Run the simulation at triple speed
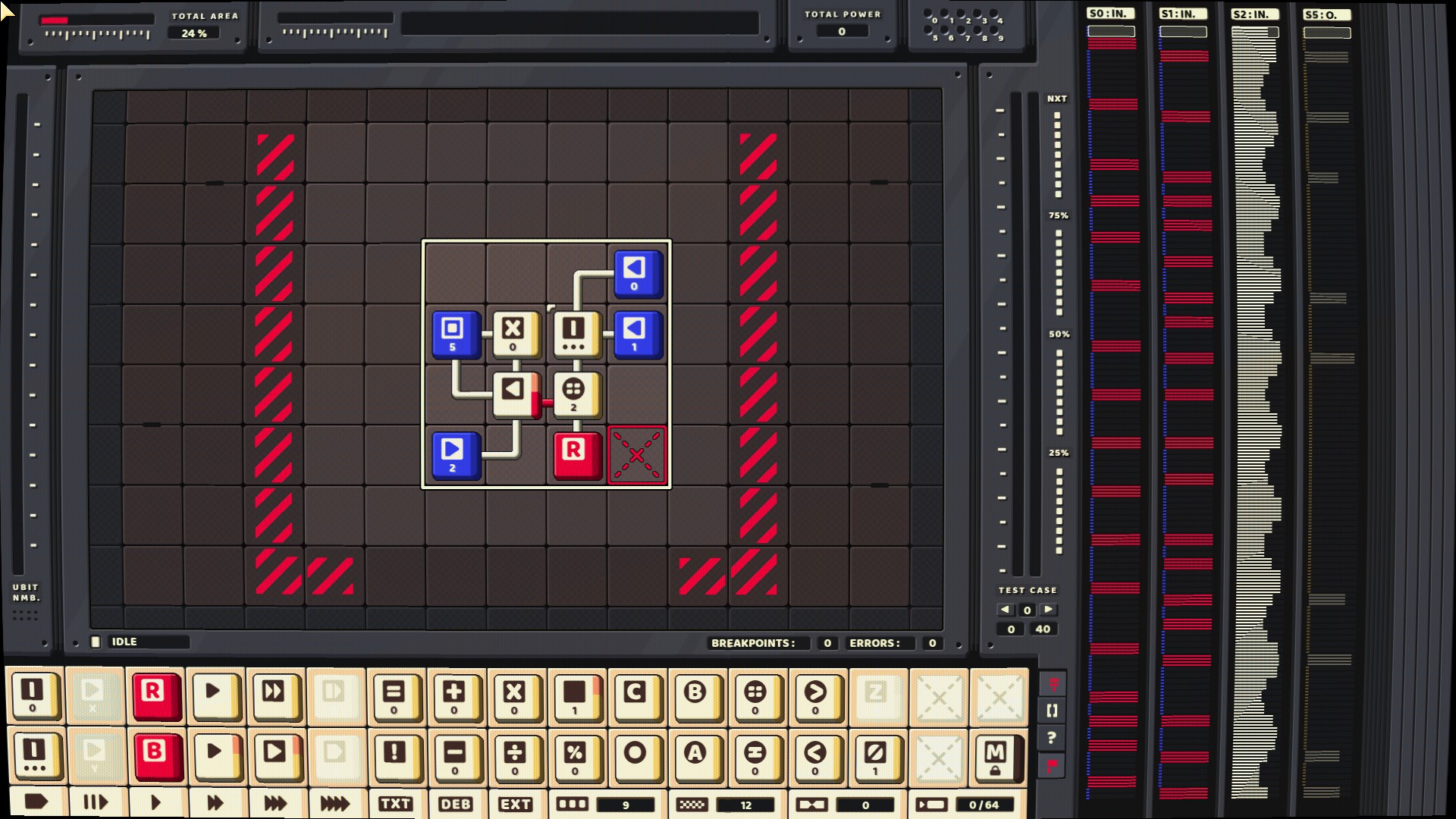The image size is (1456, 819). (275, 803)
